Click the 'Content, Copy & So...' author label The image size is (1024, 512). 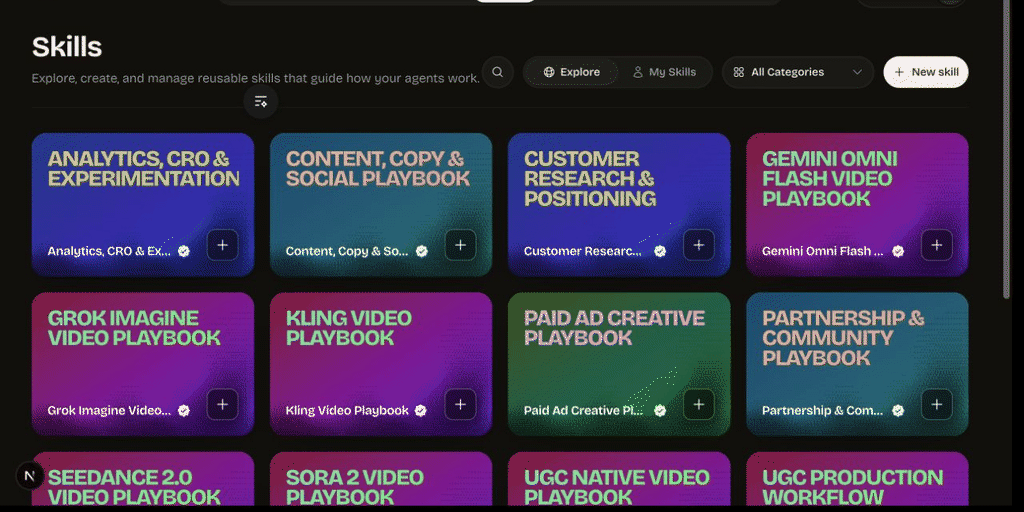pyautogui.click(x=347, y=251)
